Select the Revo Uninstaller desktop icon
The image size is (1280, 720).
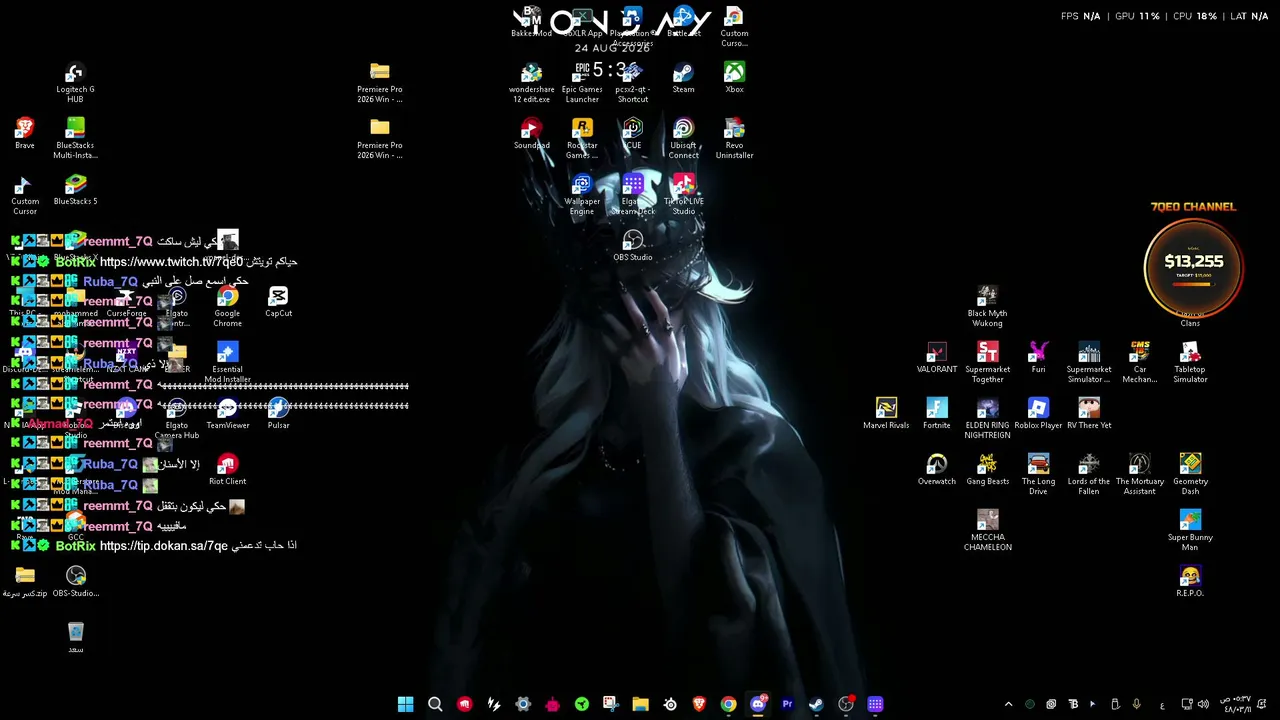pyautogui.click(x=735, y=139)
